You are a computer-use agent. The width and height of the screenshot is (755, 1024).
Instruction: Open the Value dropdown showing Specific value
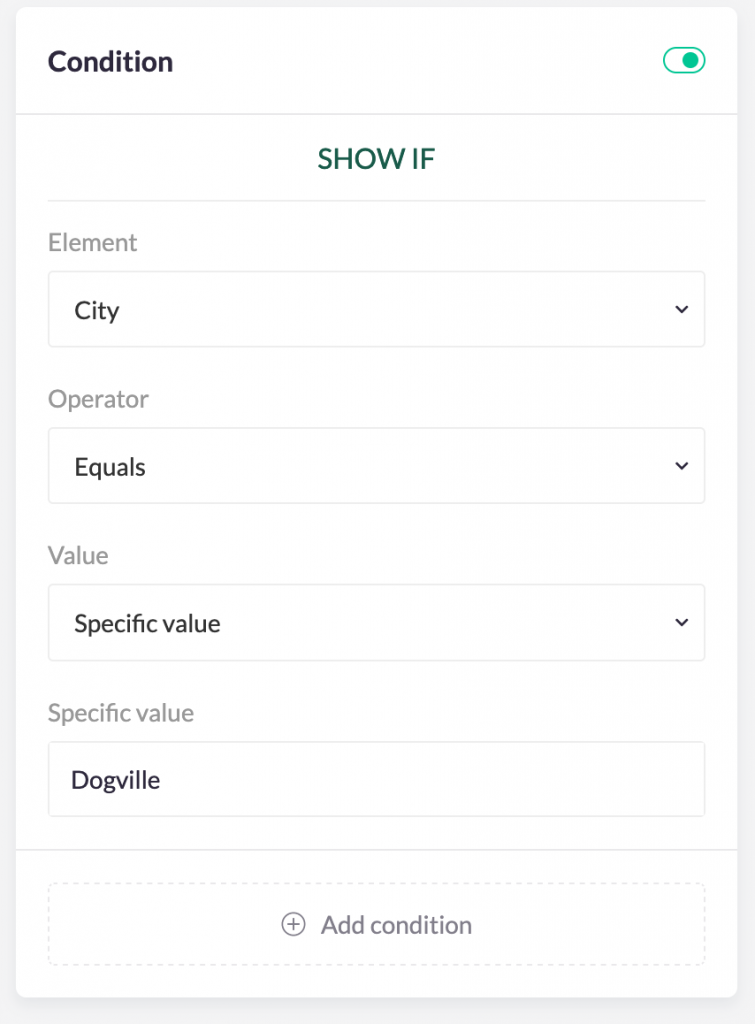coord(376,623)
